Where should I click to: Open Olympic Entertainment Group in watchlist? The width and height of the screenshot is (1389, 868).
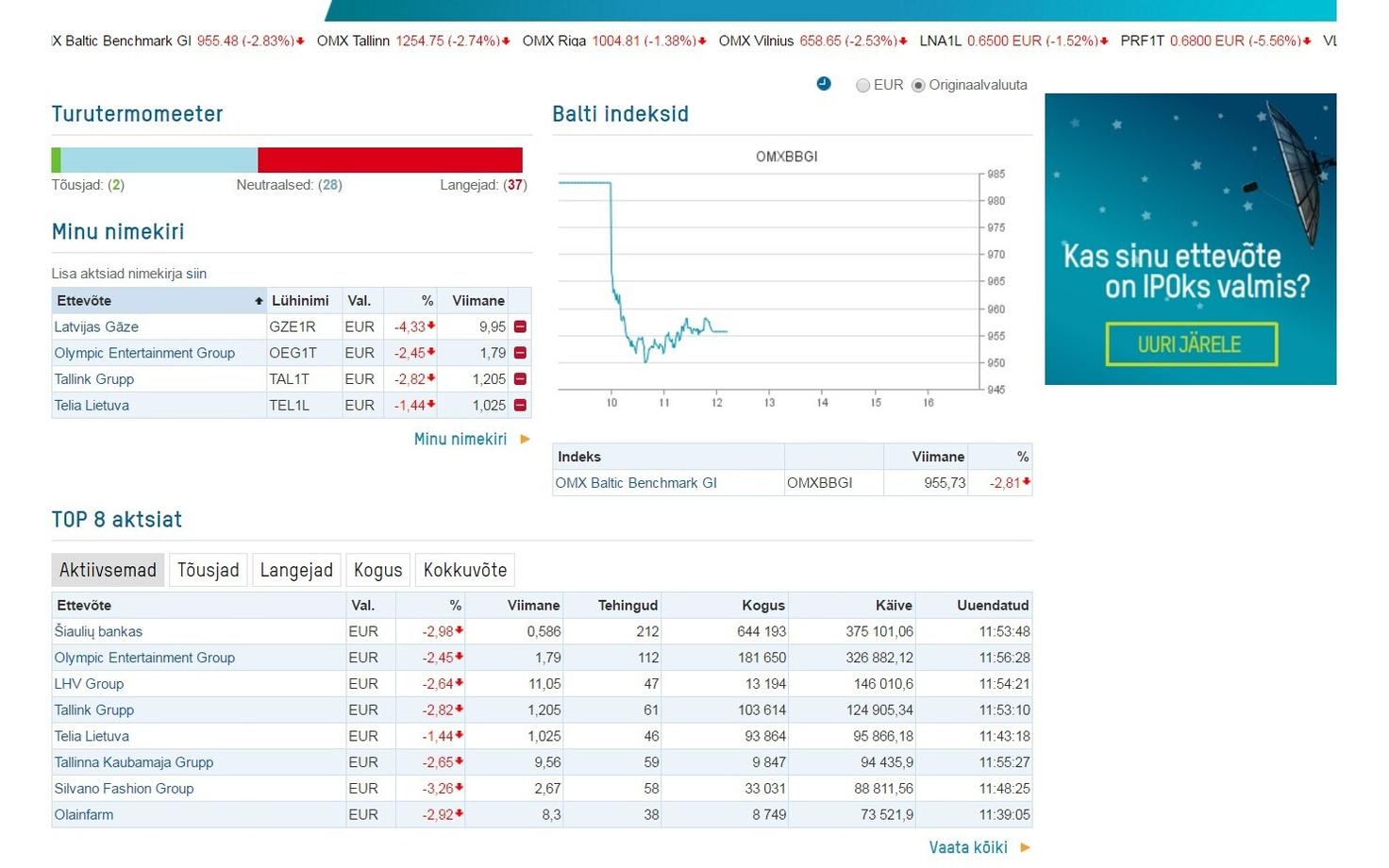144,354
